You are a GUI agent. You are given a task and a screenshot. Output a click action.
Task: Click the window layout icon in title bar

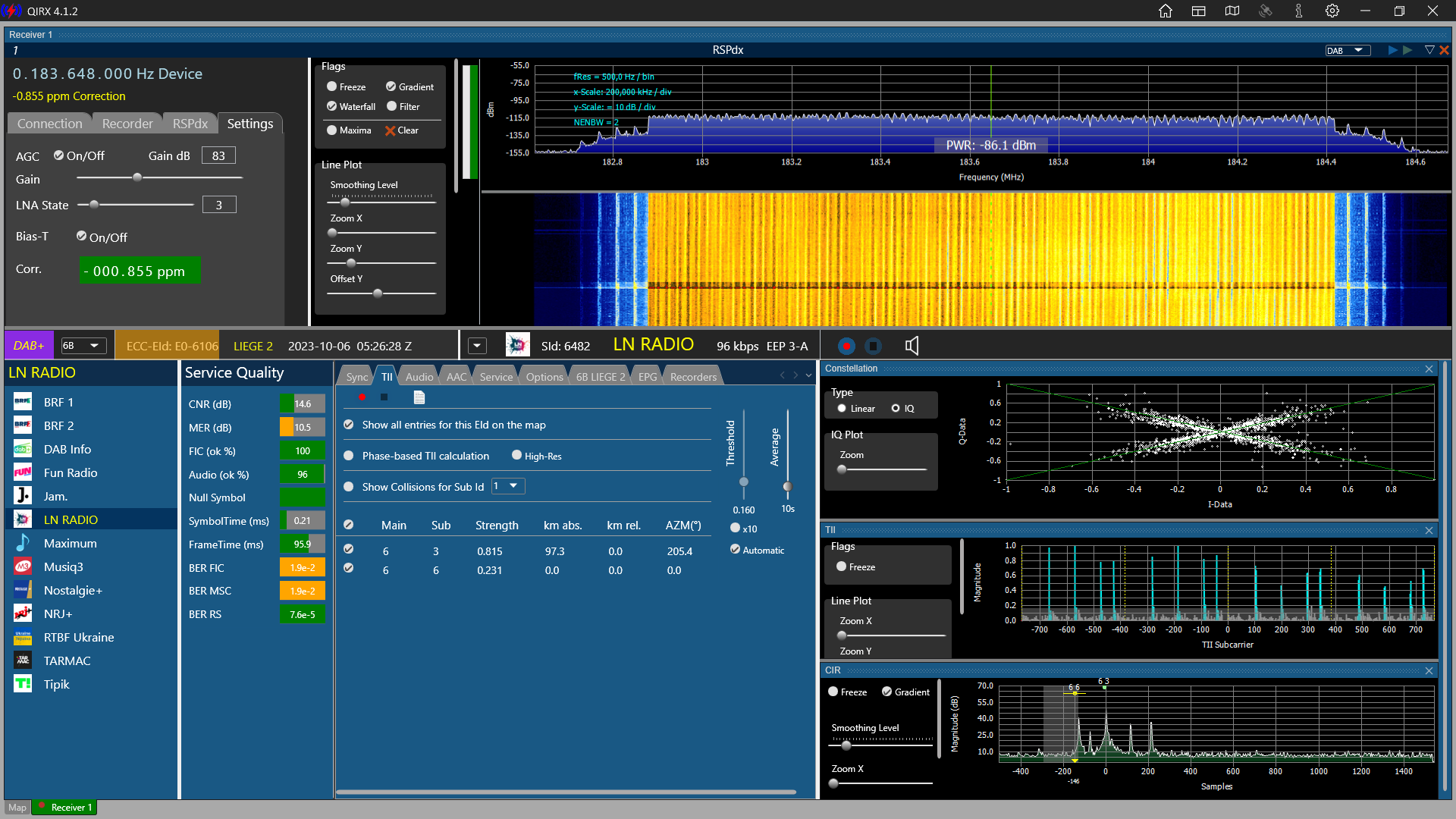(x=1199, y=11)
